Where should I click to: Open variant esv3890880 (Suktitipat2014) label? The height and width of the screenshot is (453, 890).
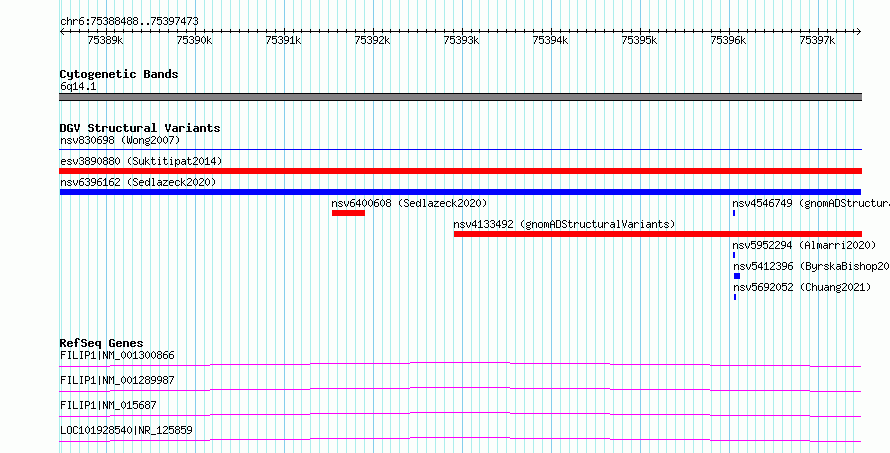pos(141,161)
